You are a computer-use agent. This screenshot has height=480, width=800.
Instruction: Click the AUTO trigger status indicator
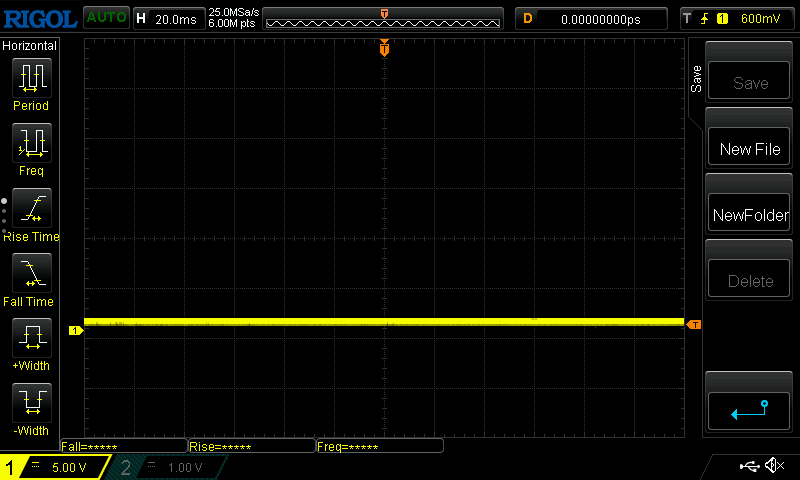pyautogui.click(x=105, y=18)
